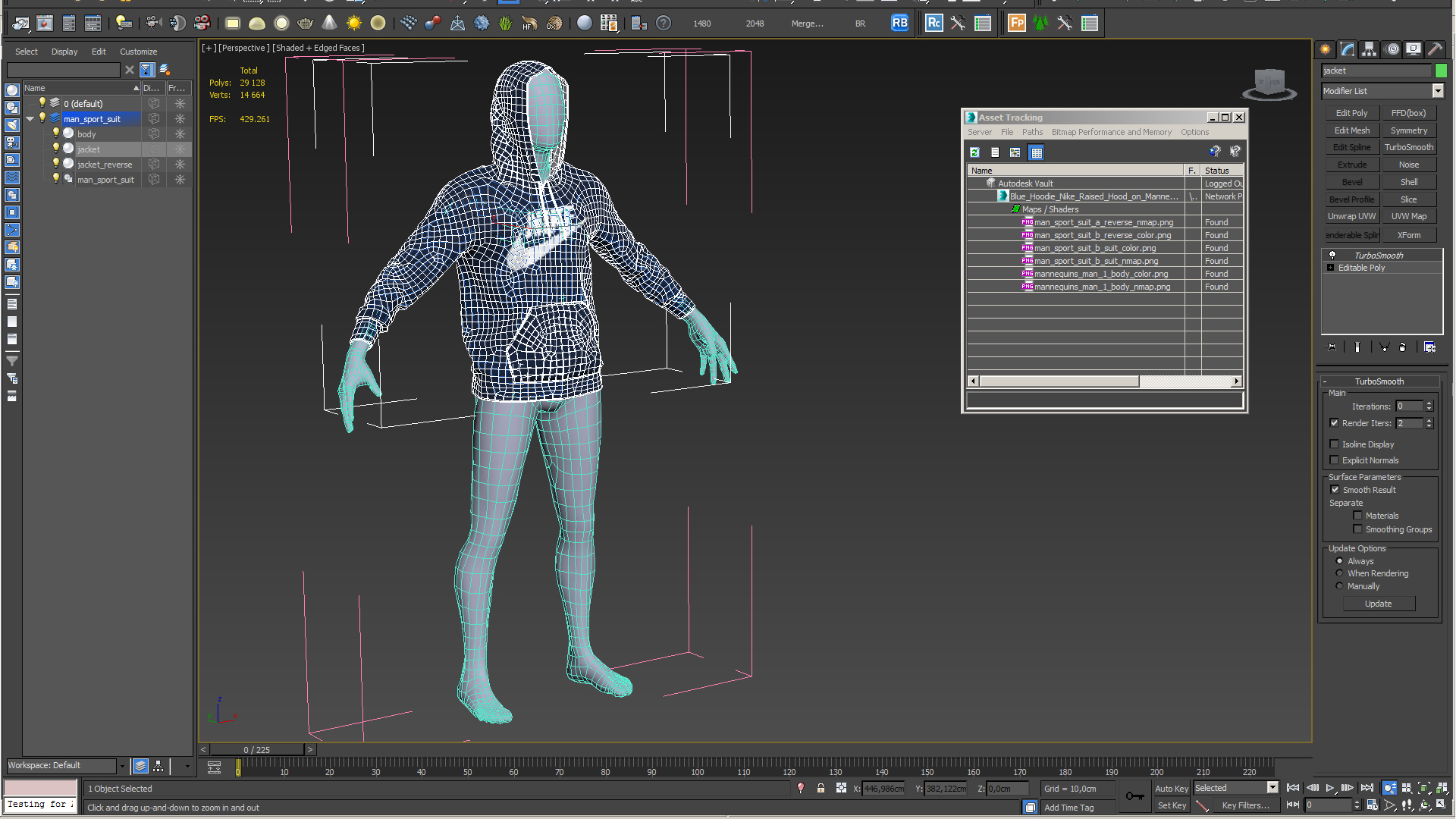Screen dimensions: 1456x819
Task: Click the Auto Key button
Action: 1172,789
